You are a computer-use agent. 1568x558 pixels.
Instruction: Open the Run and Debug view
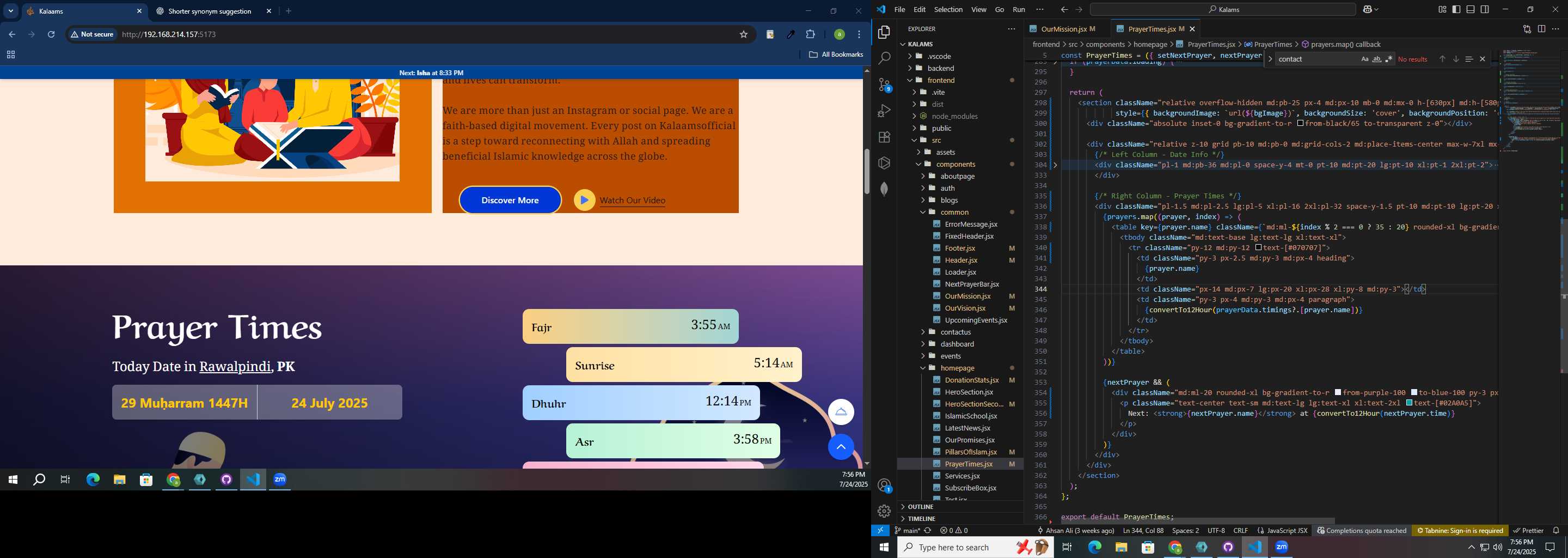(884, 111)
